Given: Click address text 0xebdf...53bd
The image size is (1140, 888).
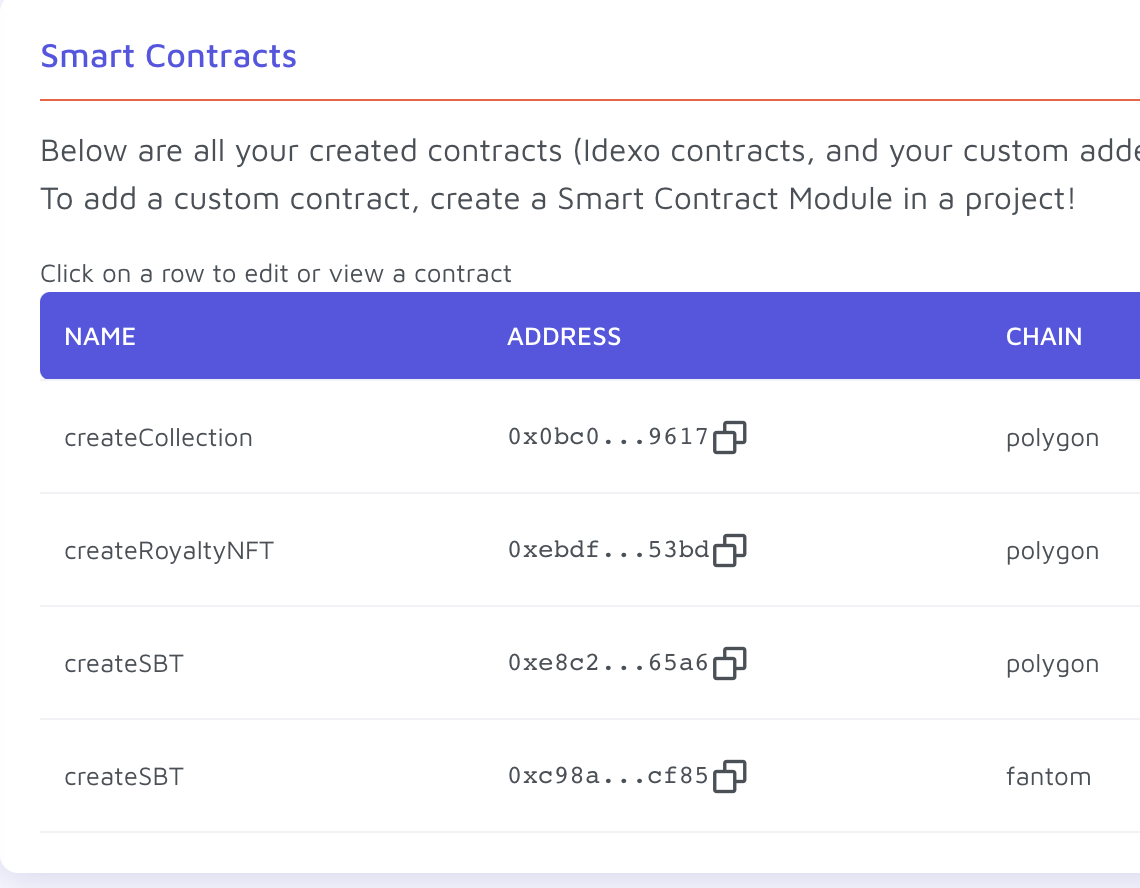Looking at the screenshot, I should (608, 550).
